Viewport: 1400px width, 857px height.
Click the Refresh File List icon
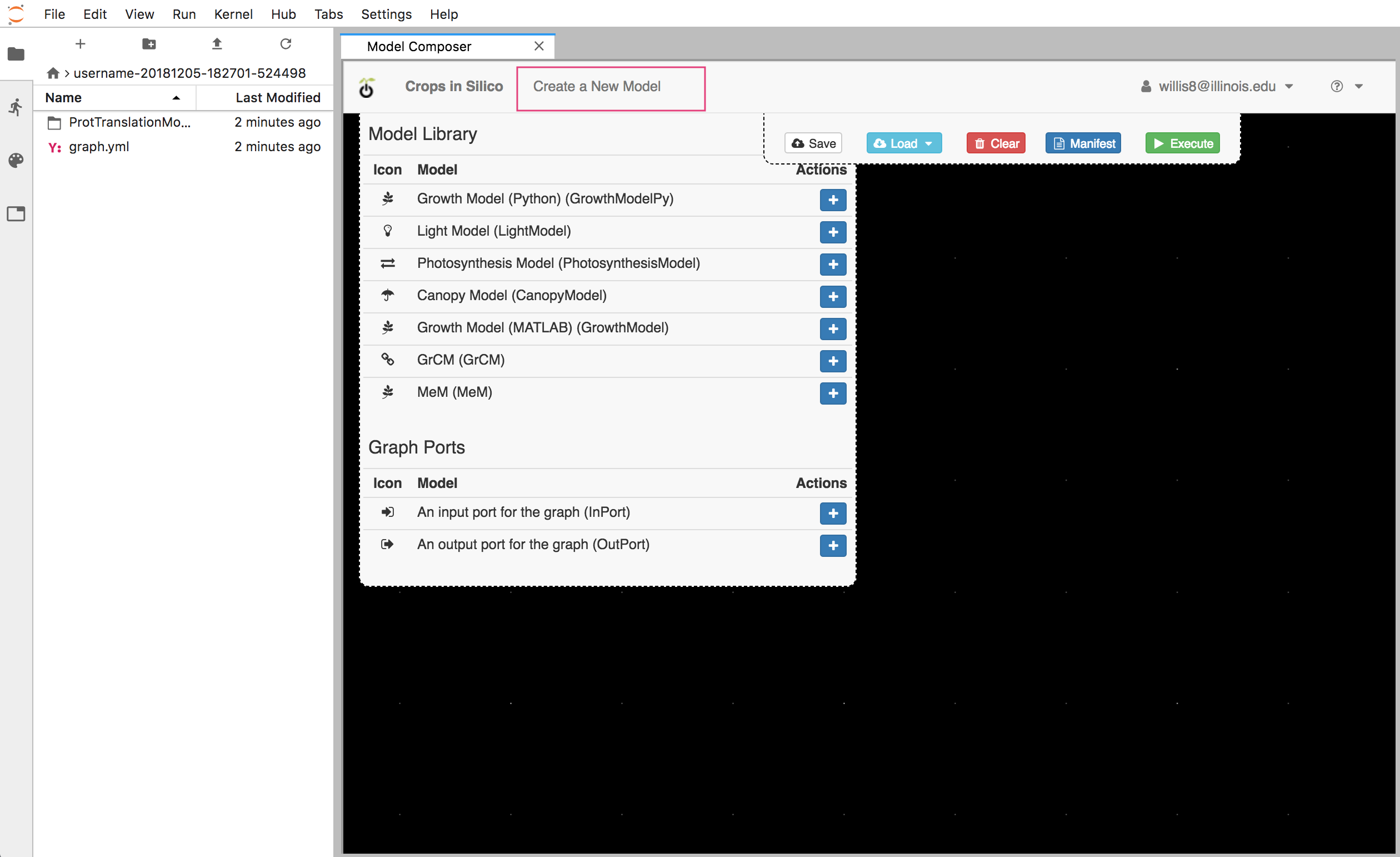[x=286, y=44]
